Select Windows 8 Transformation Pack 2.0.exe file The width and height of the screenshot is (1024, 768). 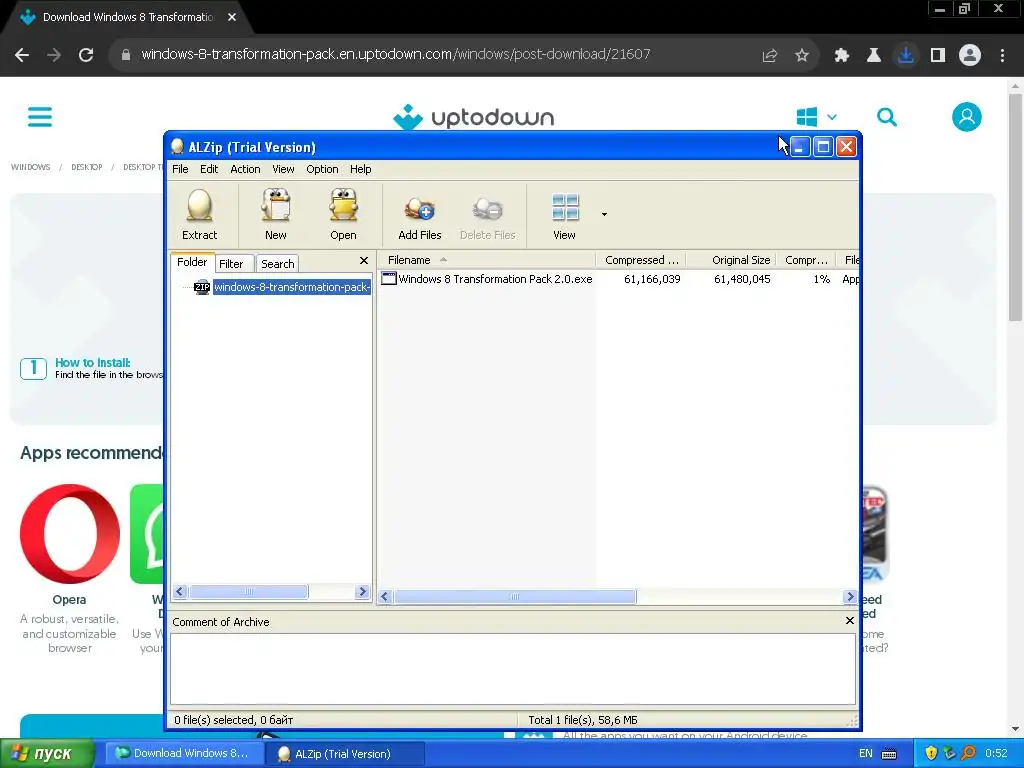click(495, 279)
